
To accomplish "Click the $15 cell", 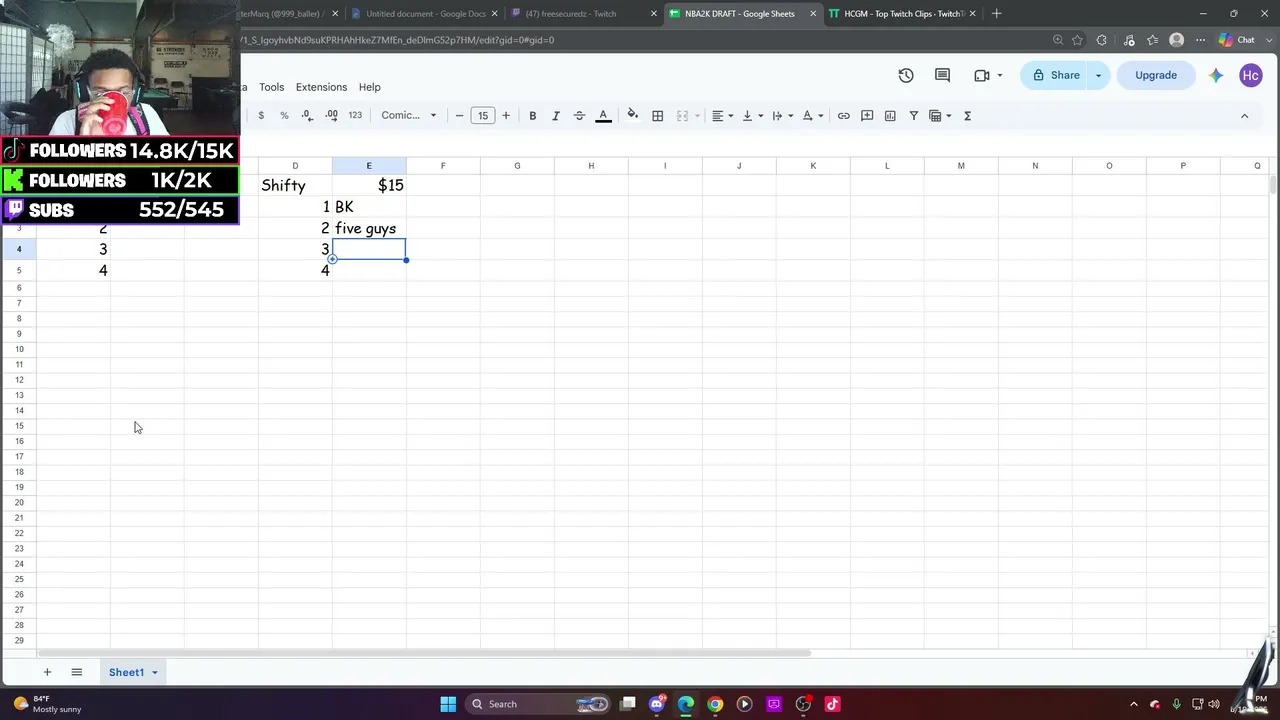I will tap(369, 185).
